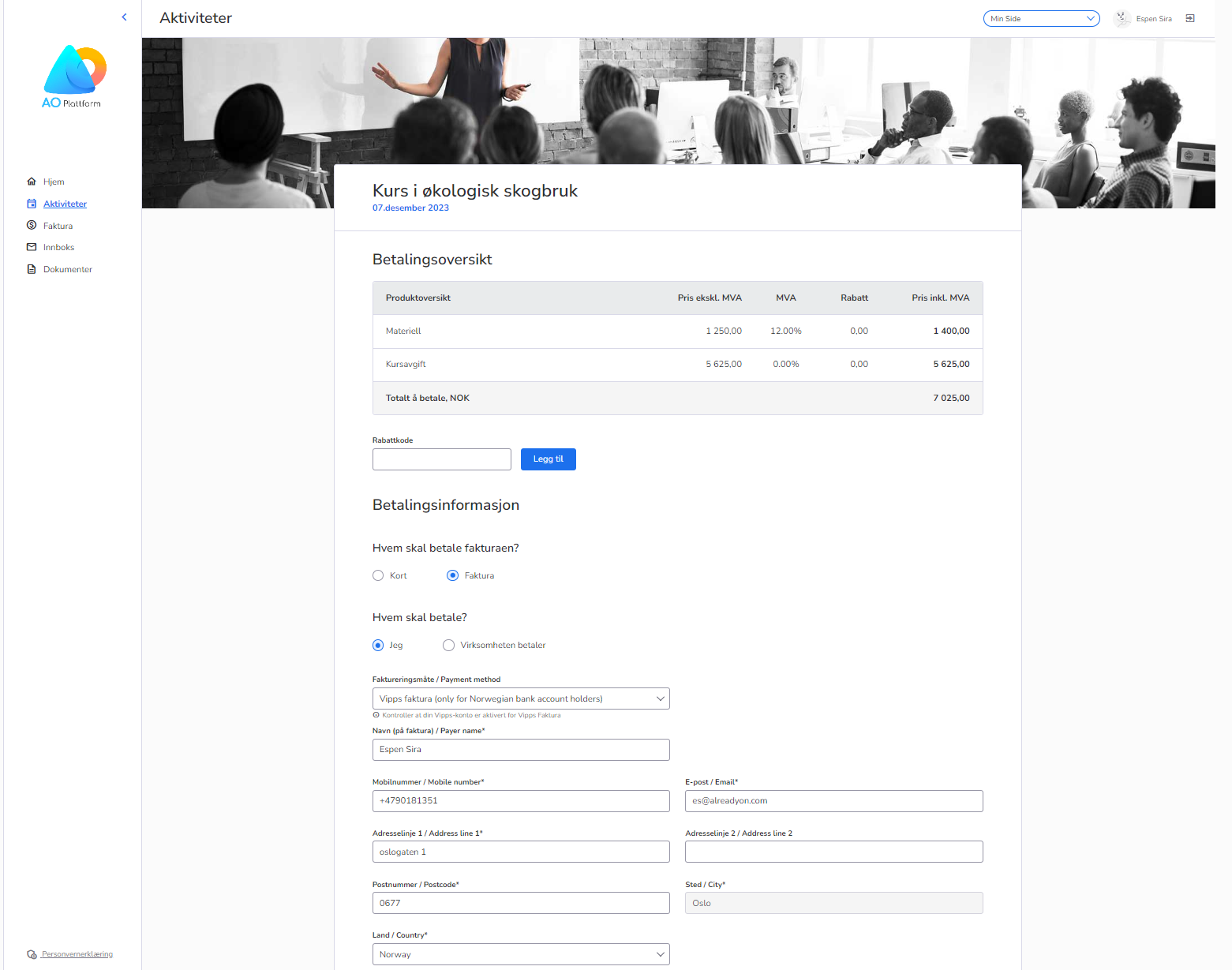This screenshot has height=970, width=1232.
Task: Open Innboks in the sidebar
Action: pos(58,247)
